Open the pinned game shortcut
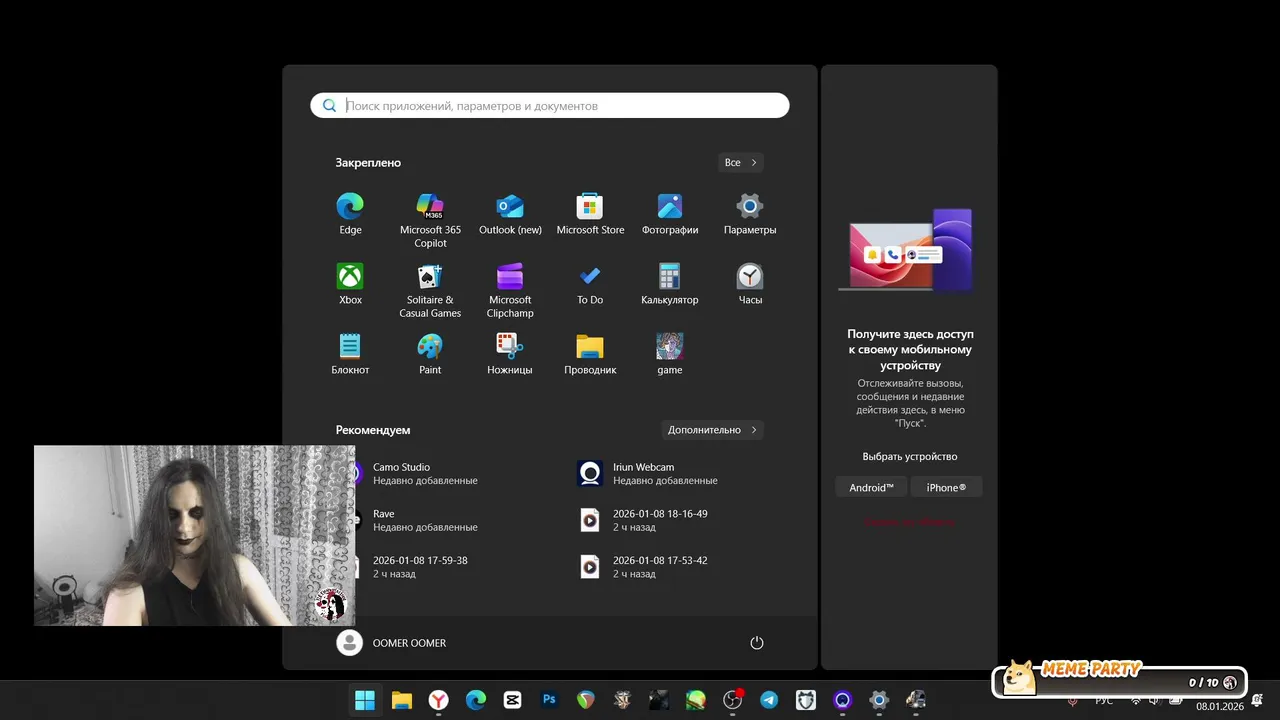Viewport: 1280px width, 720px height. point(670,355)
